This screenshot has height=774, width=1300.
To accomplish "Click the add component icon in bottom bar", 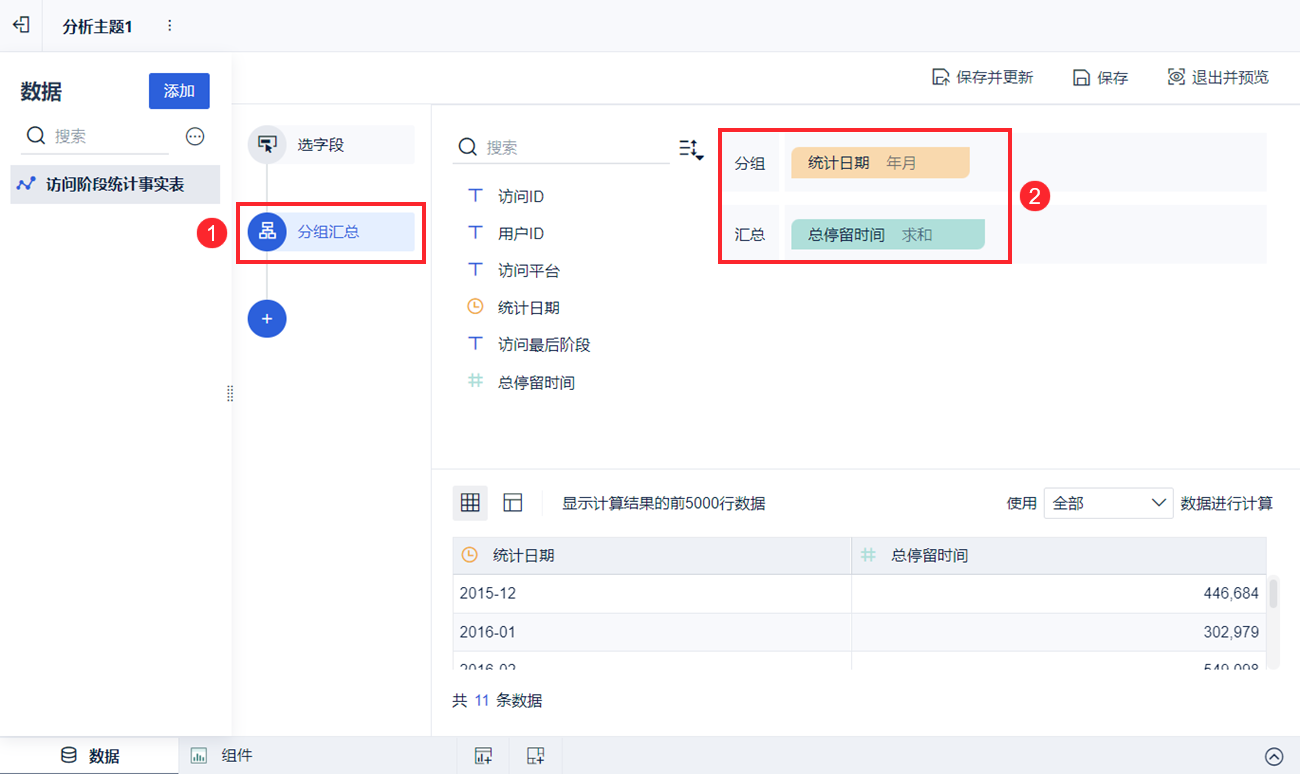I will [x=483, y=756].
